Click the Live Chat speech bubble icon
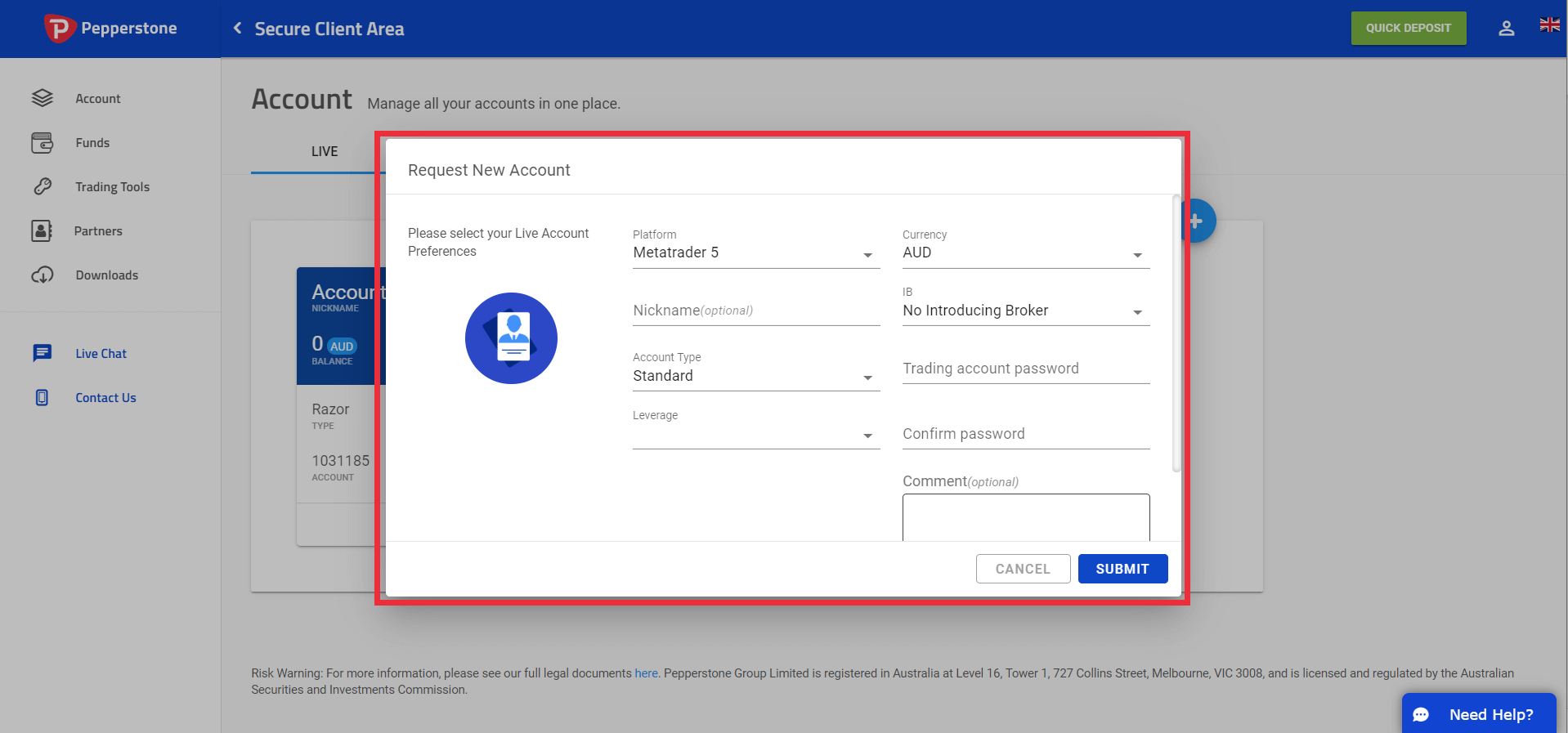The image size is (1568, 733). coord(43,353)
